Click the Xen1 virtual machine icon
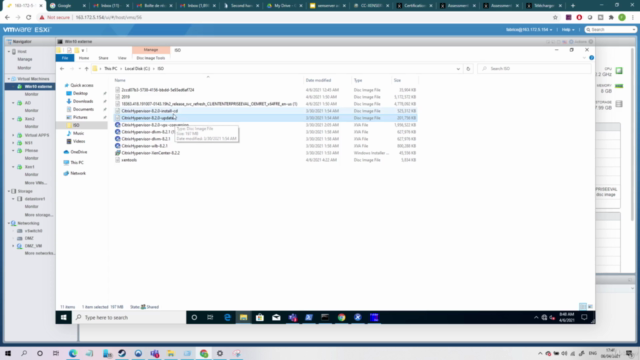 (19, 167)
